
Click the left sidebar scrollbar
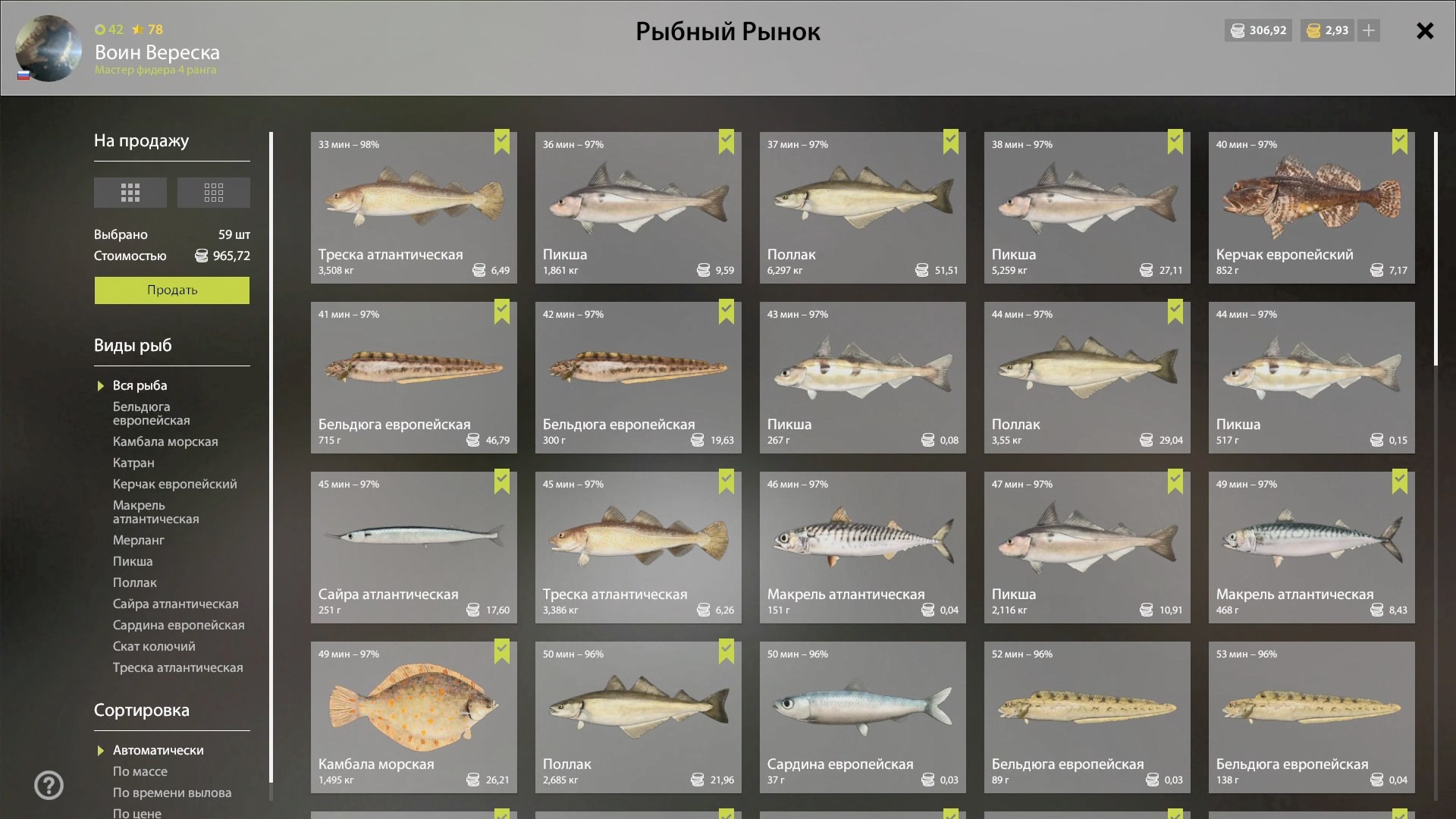271,458
